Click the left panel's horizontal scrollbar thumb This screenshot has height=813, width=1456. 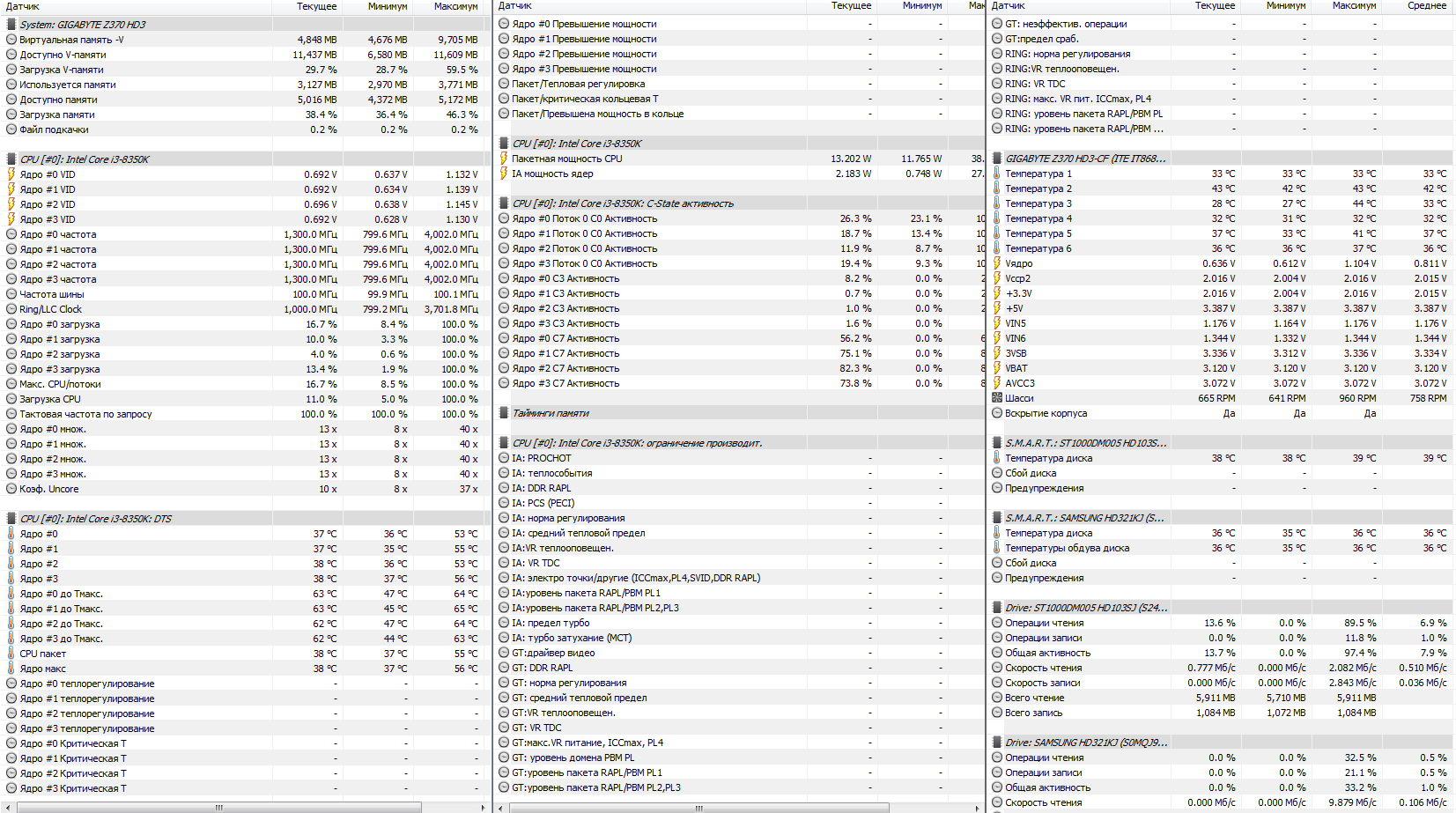[218, 807]
